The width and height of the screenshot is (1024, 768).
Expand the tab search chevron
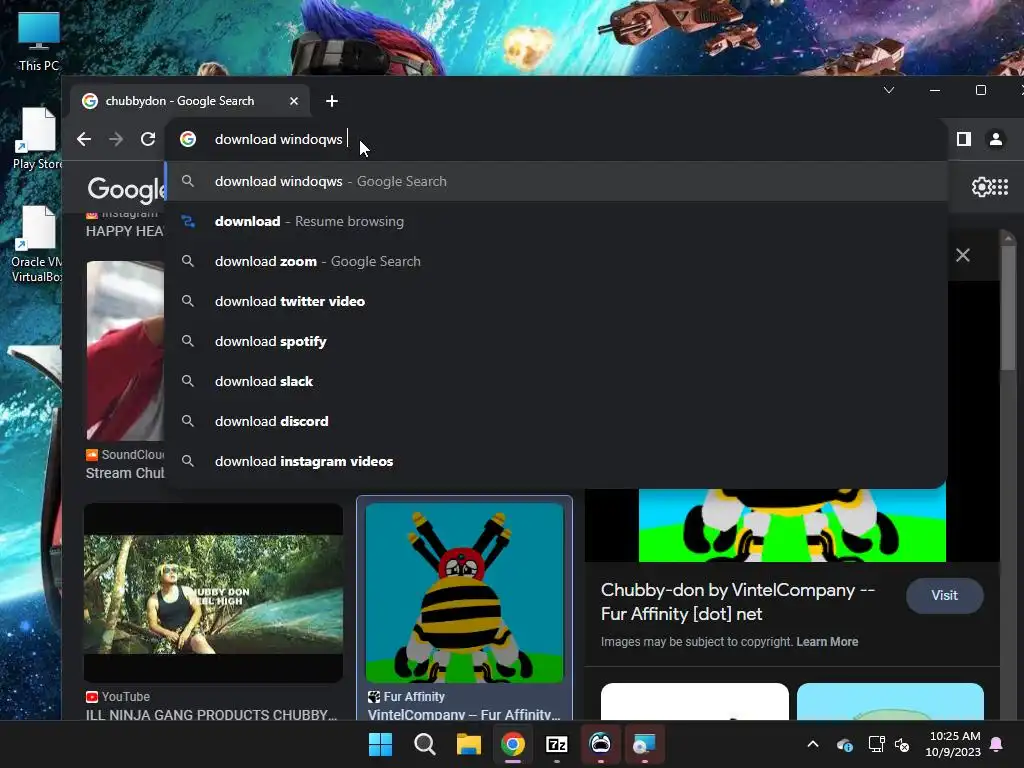click(889, 90)
